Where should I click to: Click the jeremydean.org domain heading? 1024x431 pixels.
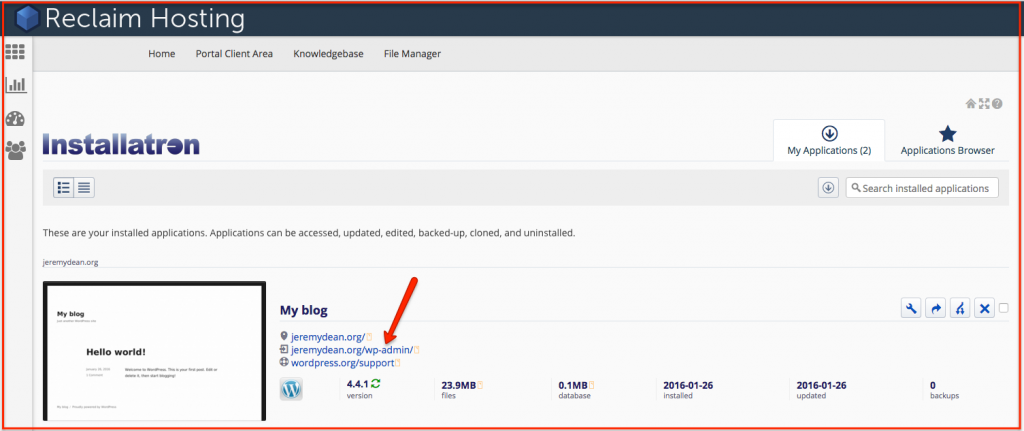71,262
